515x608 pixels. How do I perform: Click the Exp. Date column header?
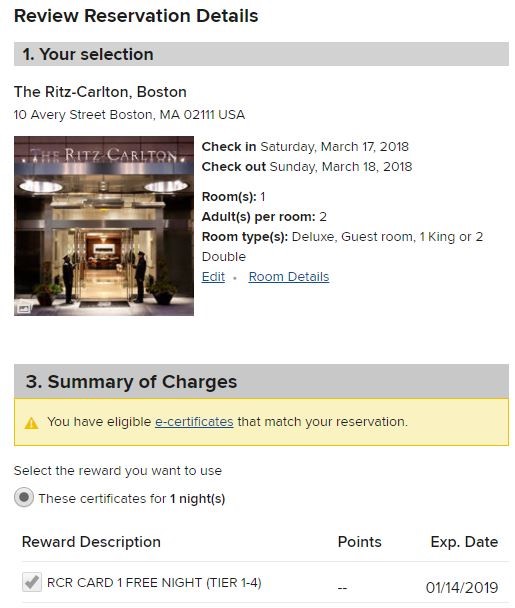(x=464, y=542)
